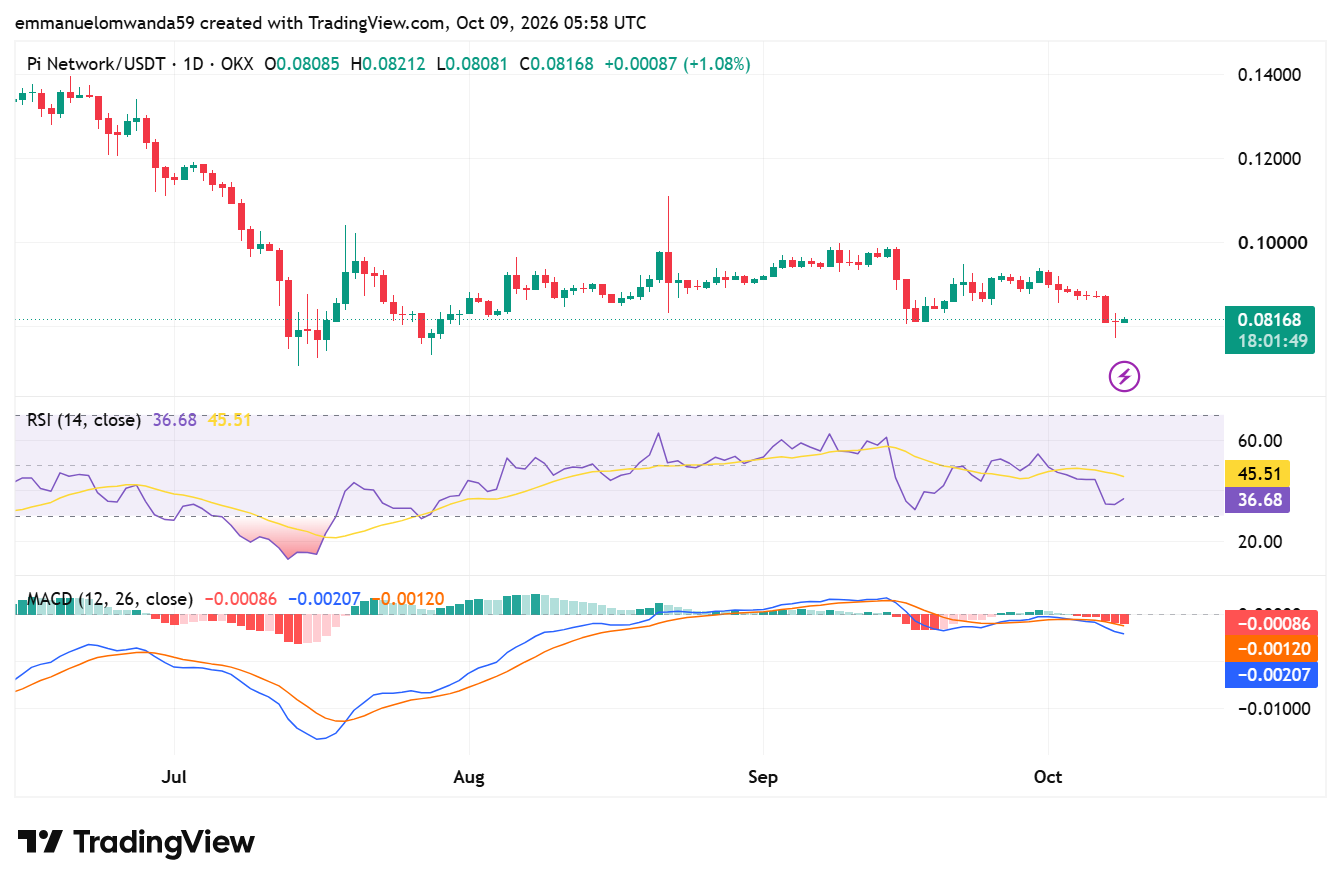Click the attribution header text with date
Viewport: 1341px width, 887px height.
pos(330,22)
